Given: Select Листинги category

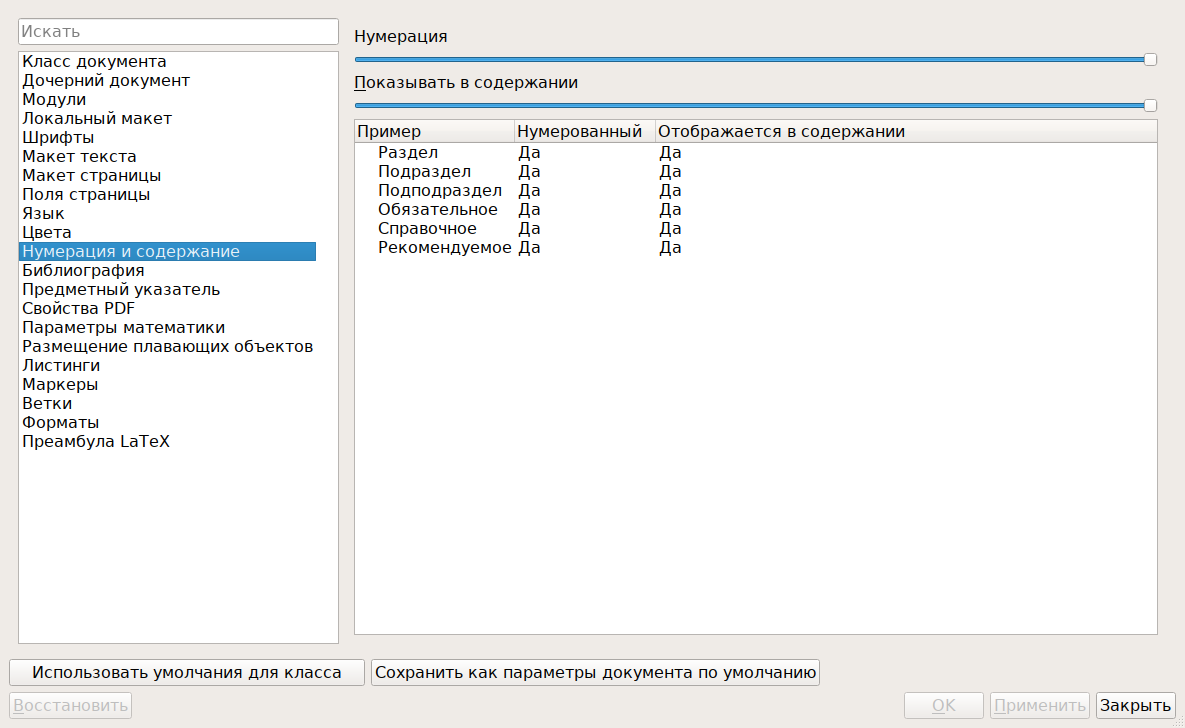Looking at the screenshot, I should [167, 365].
